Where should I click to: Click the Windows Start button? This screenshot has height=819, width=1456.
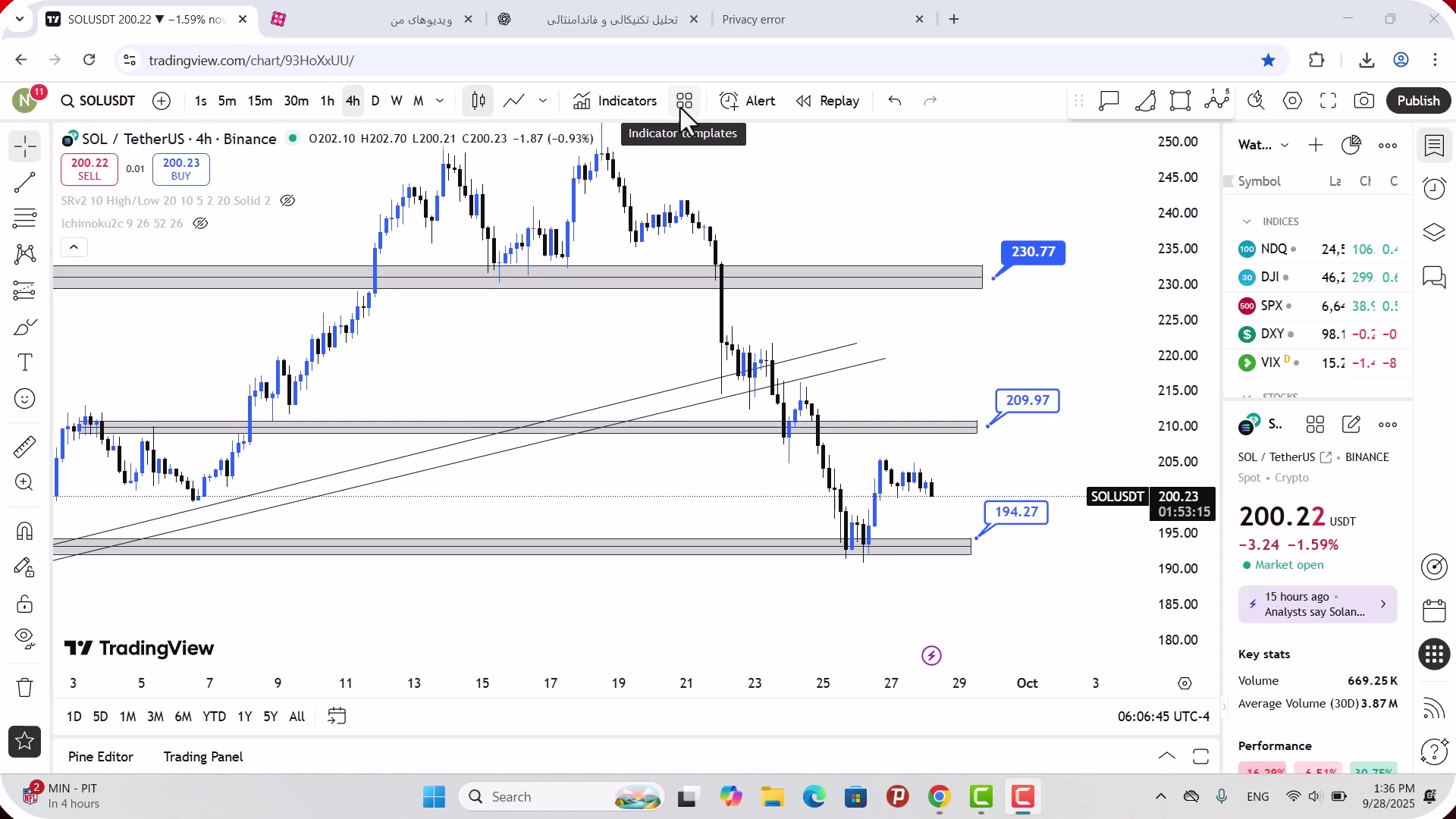pos(435,797)
